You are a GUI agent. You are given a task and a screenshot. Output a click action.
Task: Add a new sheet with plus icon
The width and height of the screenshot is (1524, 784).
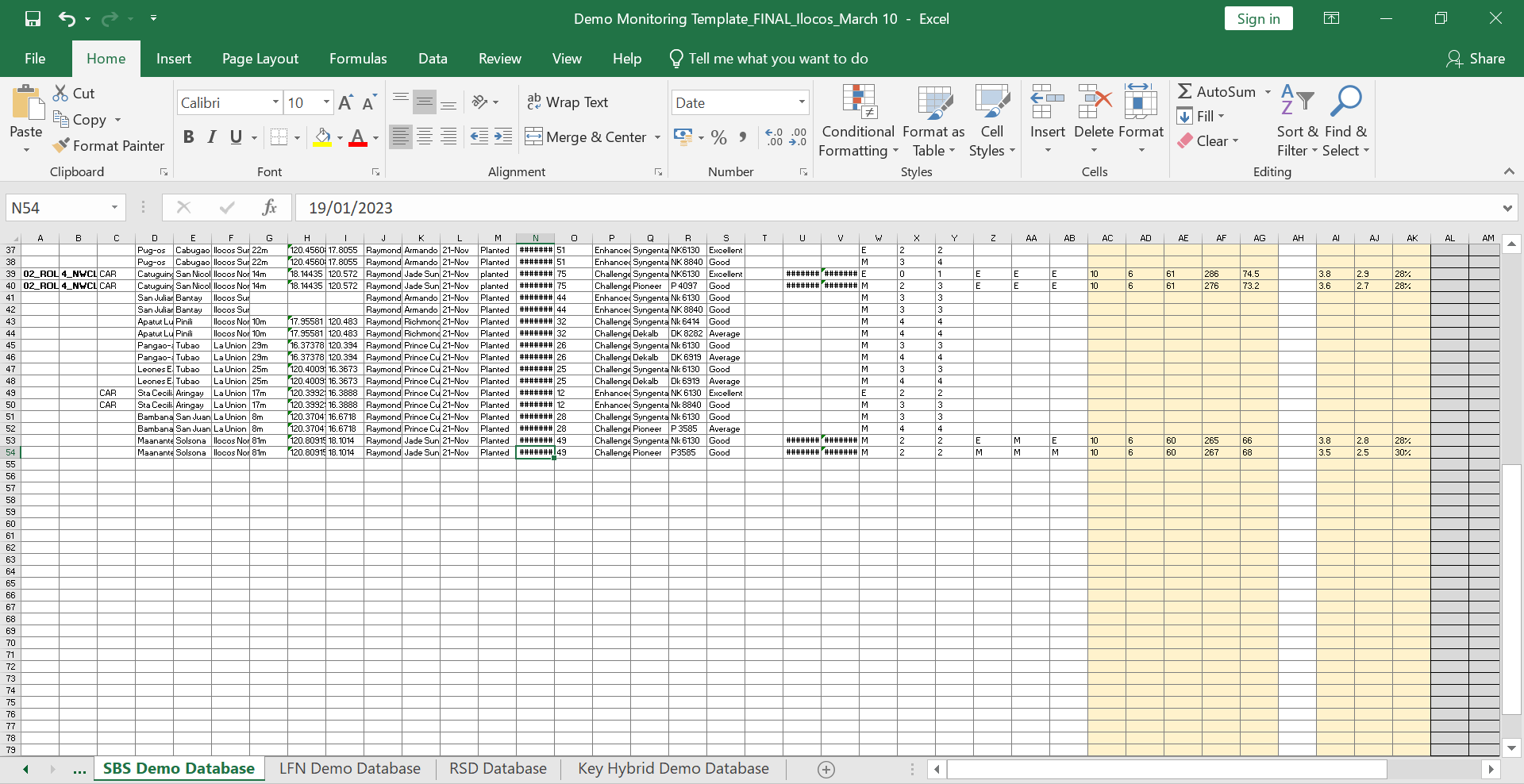pyautogui.click(x=826, y=769)
